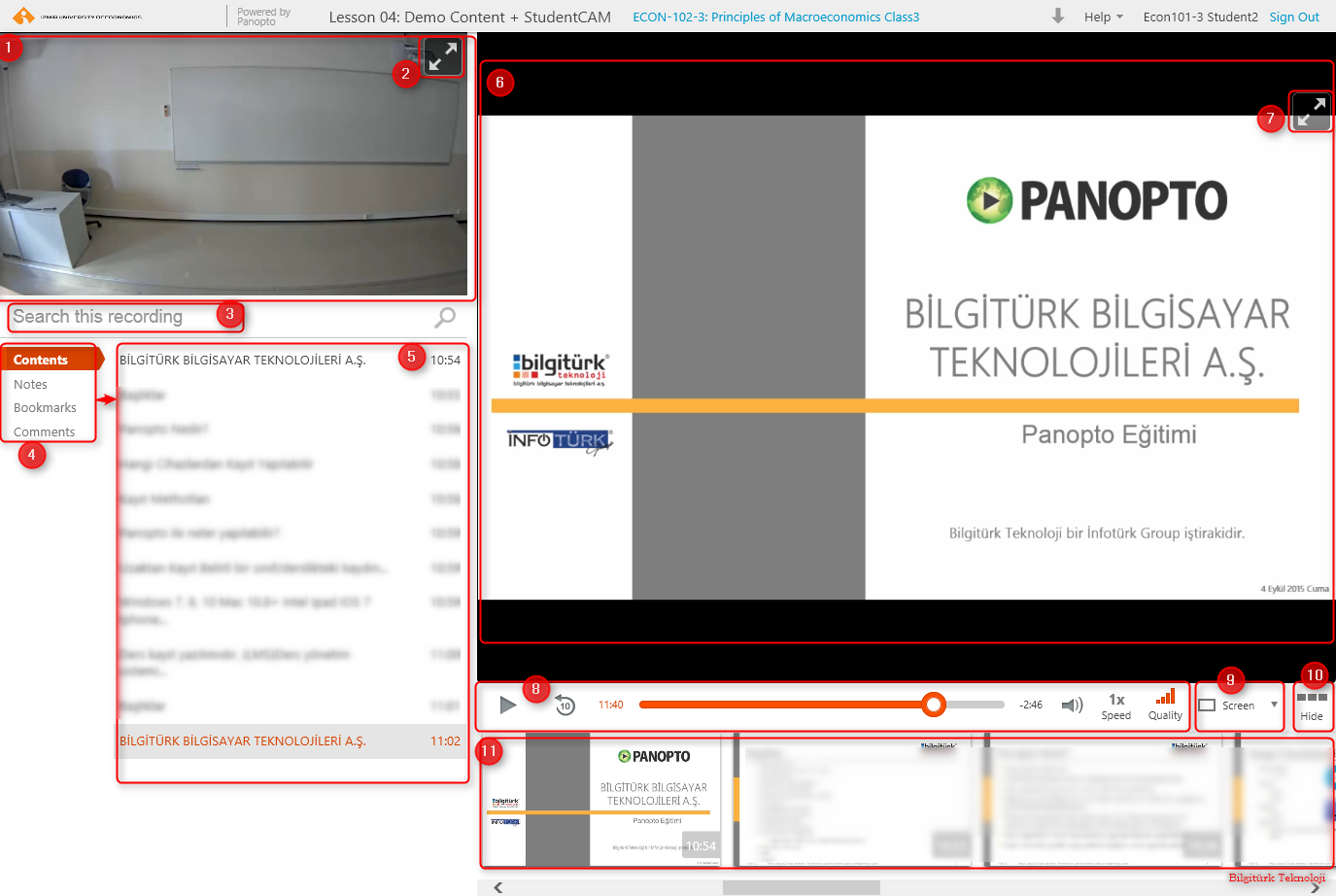Open the Screen source dropdown
The height and width of the screenshot is (896, 1336).
tap(1240, 706)
